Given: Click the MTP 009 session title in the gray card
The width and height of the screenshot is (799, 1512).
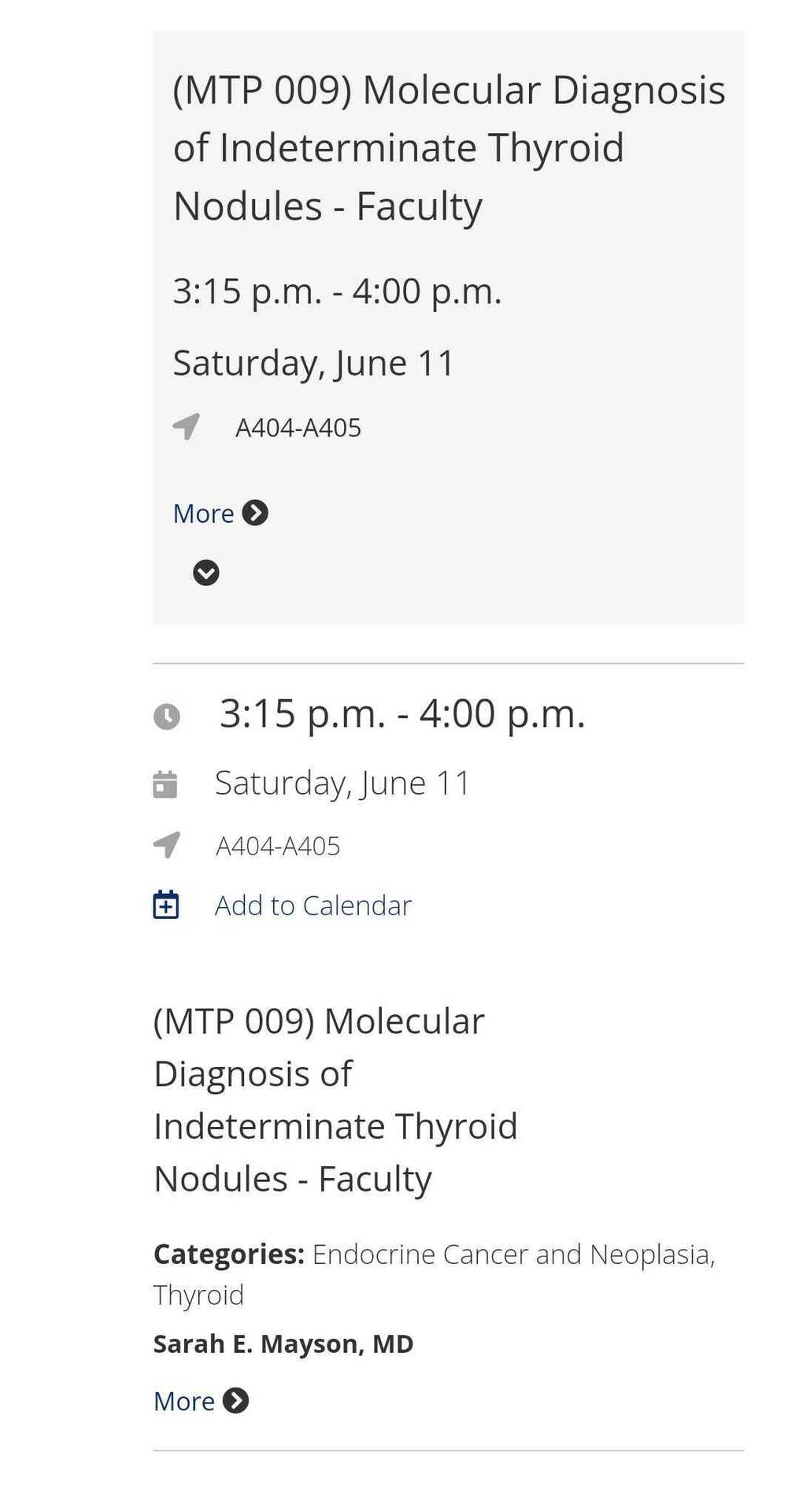Looking at the screenshot, I should pyautogui.click(x=449, y=148).
